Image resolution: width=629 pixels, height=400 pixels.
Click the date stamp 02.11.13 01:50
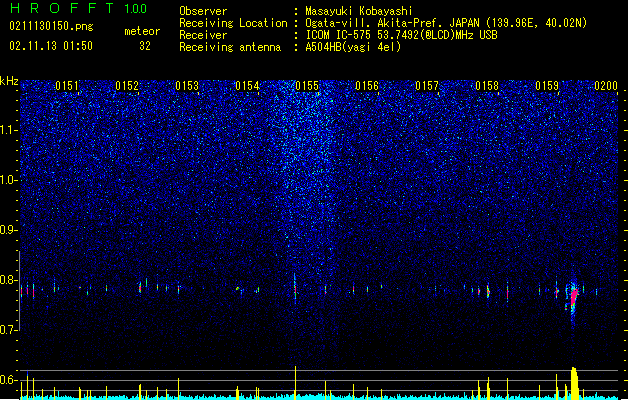tap(51, 46)
